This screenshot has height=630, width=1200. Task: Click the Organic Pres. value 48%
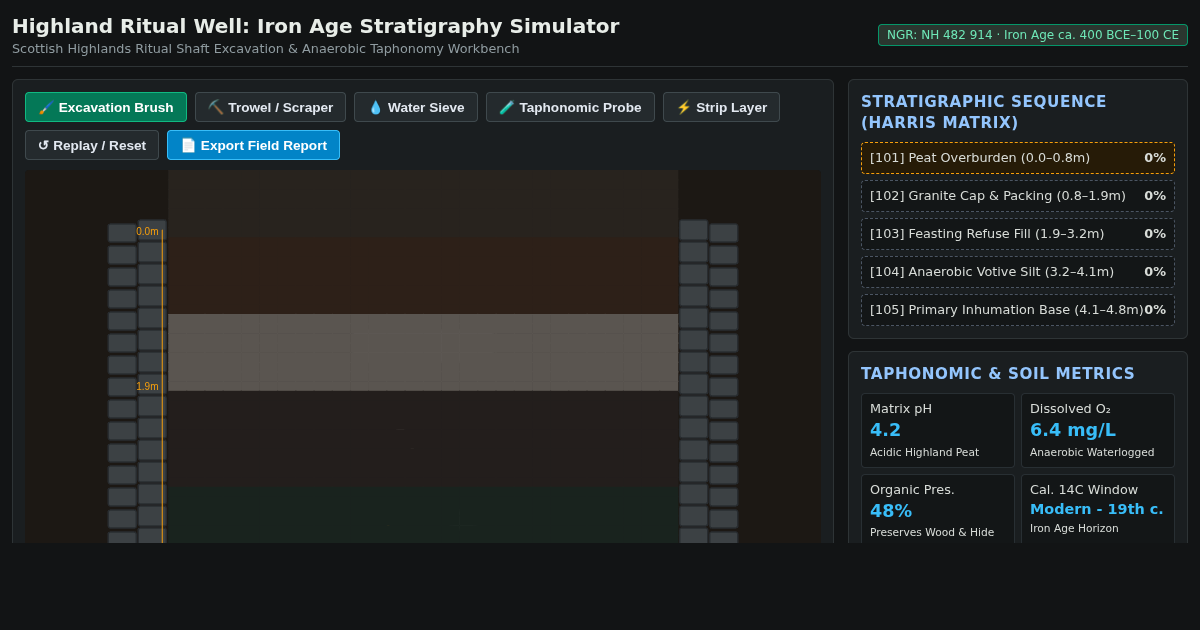click(x=891, y=511)
